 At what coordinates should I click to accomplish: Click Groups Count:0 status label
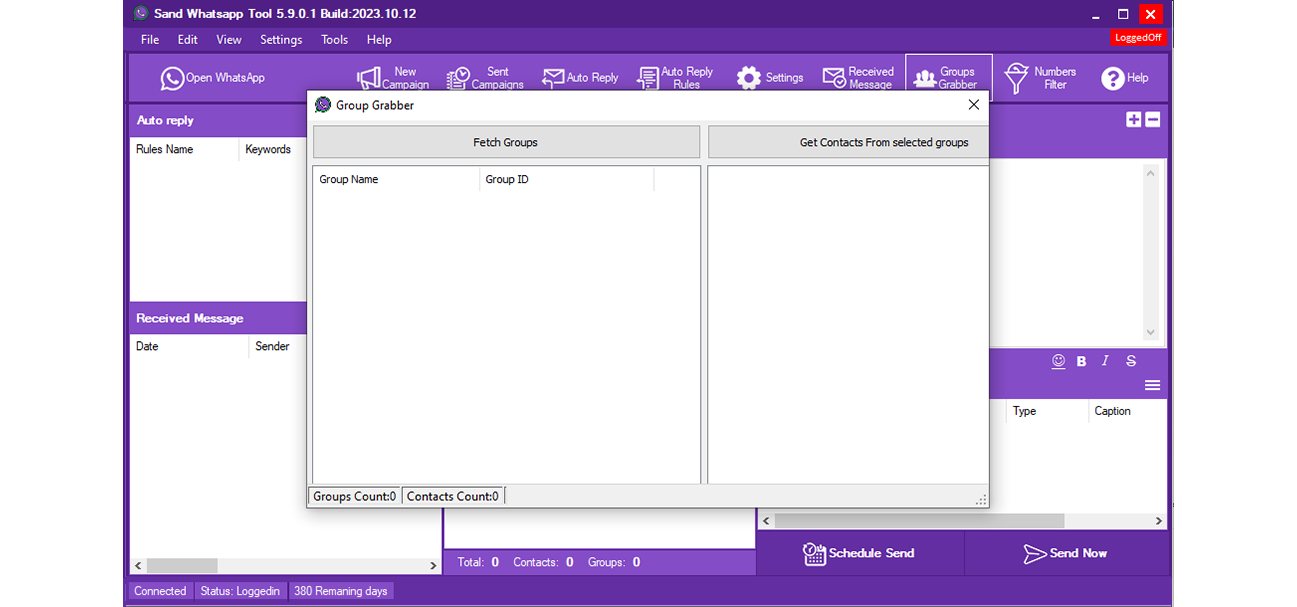pos(354,496)
